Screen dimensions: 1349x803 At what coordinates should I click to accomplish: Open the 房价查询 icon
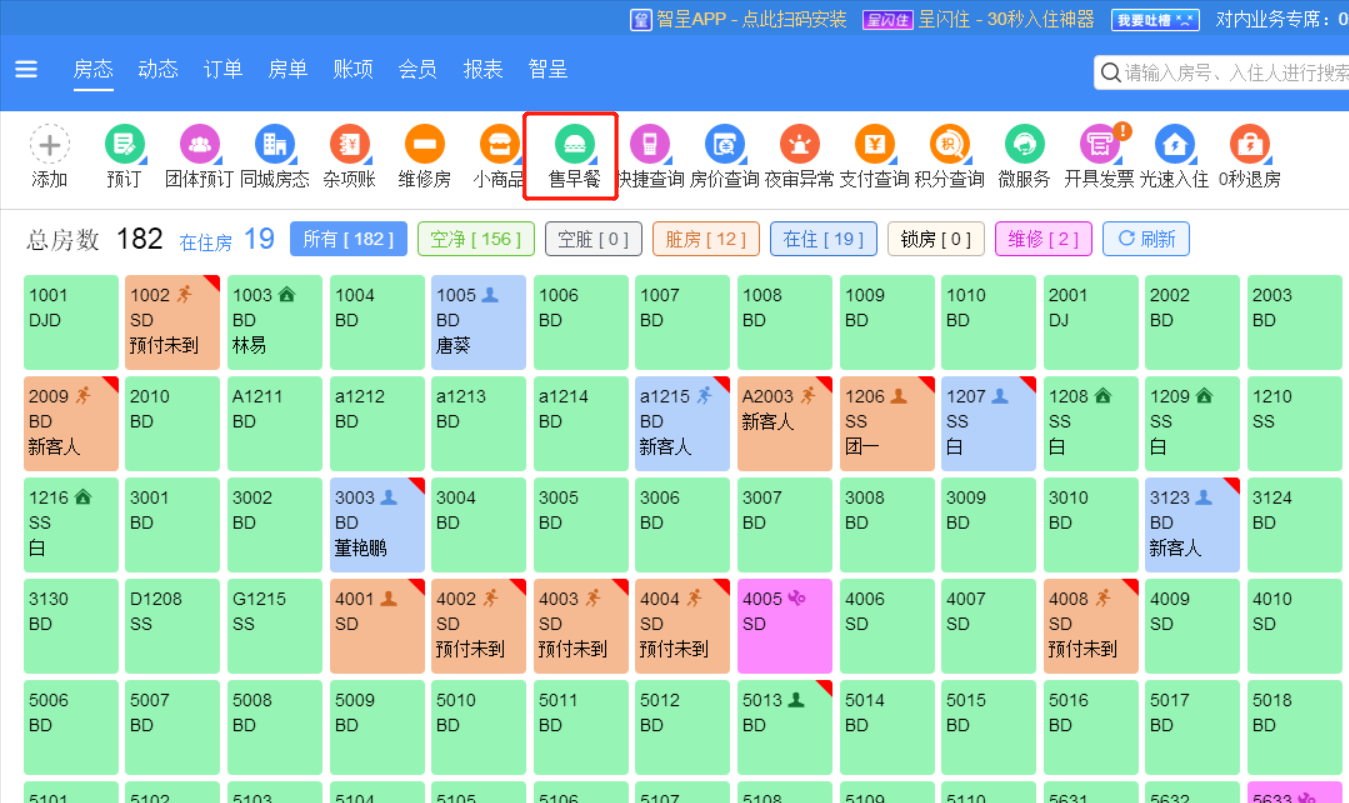(x=724, y=145)
